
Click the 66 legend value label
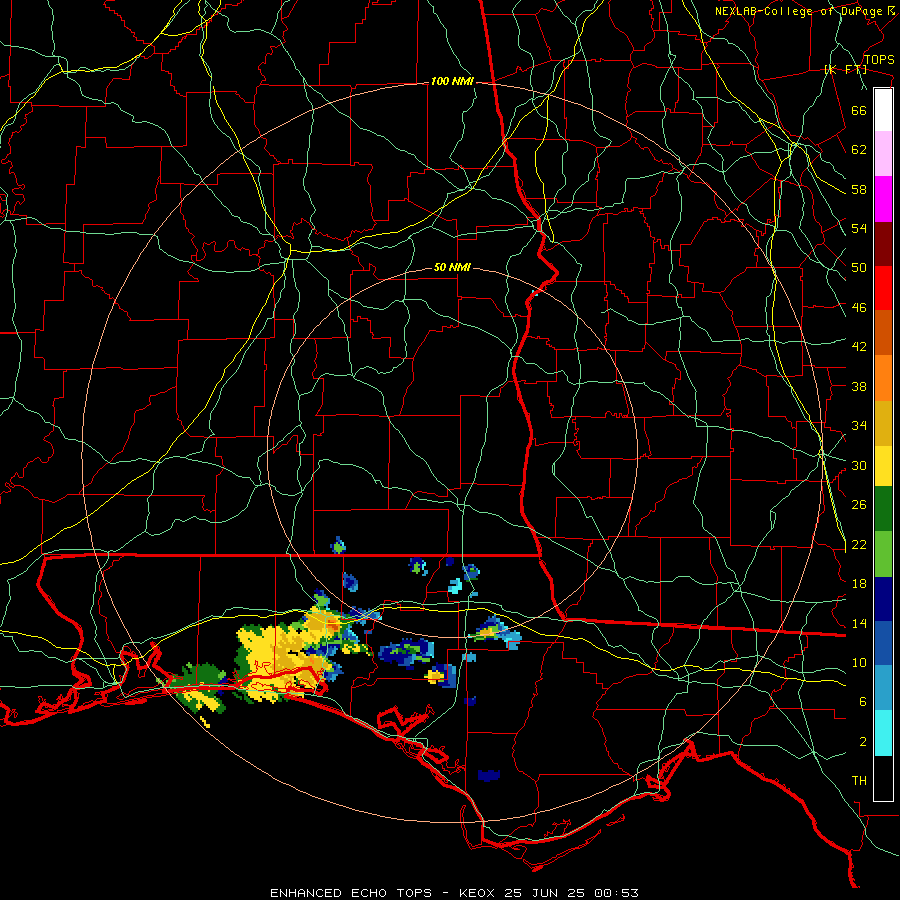(x=859, y=110)
